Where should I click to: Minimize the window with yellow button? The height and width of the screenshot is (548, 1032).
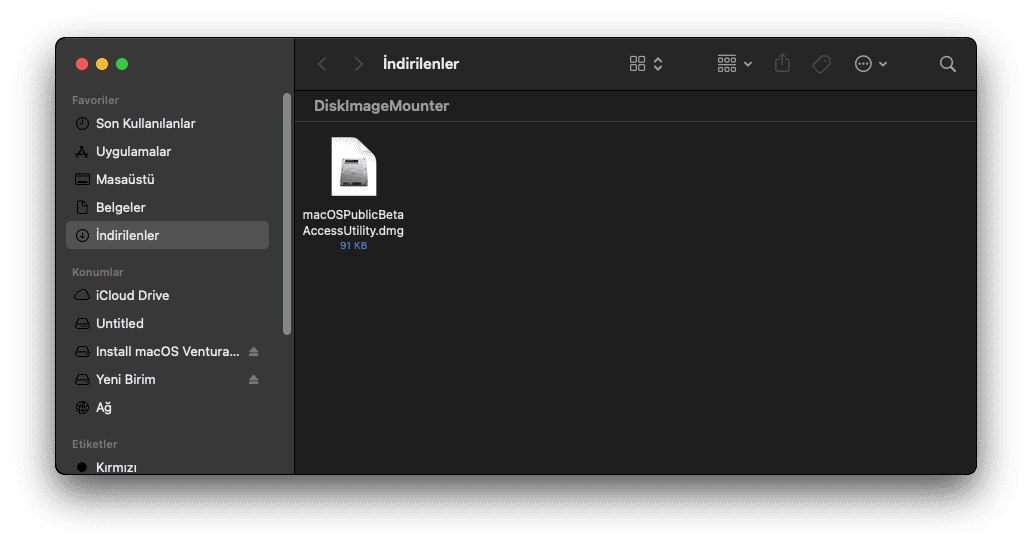tap(102, 64)
